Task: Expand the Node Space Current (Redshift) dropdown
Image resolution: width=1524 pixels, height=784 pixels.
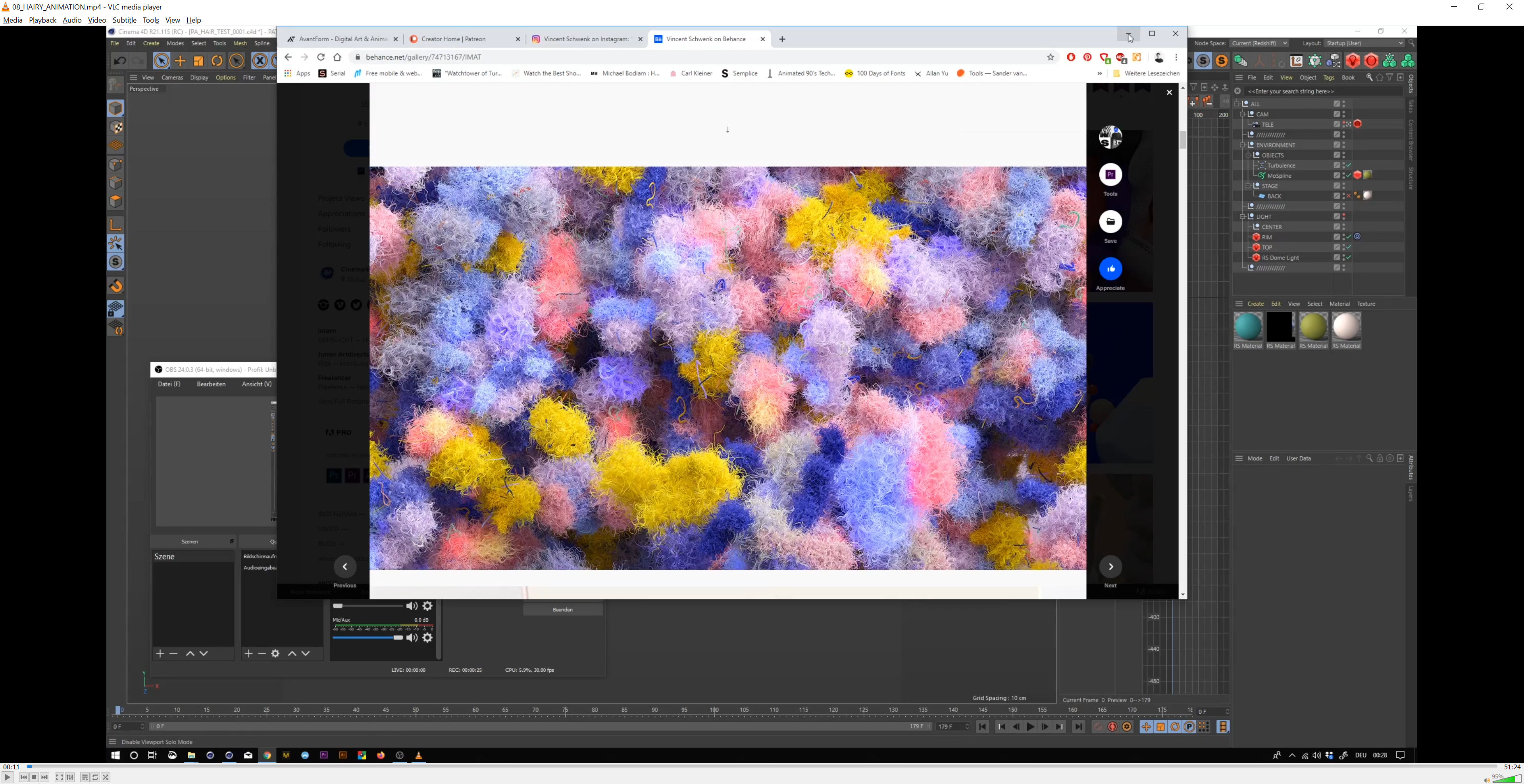Action: pyautogui.click(x=1259, y=43)
